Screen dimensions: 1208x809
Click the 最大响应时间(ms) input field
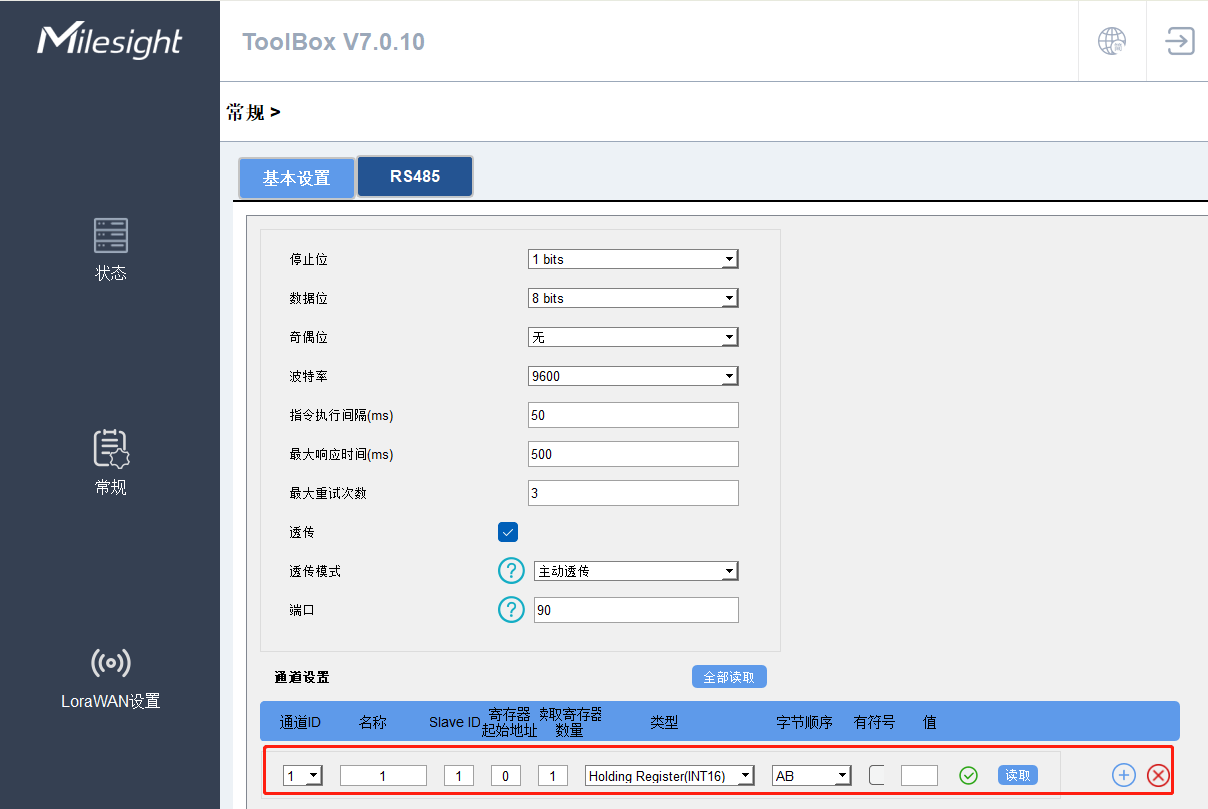pyautogui.click(x=633, y=454)
